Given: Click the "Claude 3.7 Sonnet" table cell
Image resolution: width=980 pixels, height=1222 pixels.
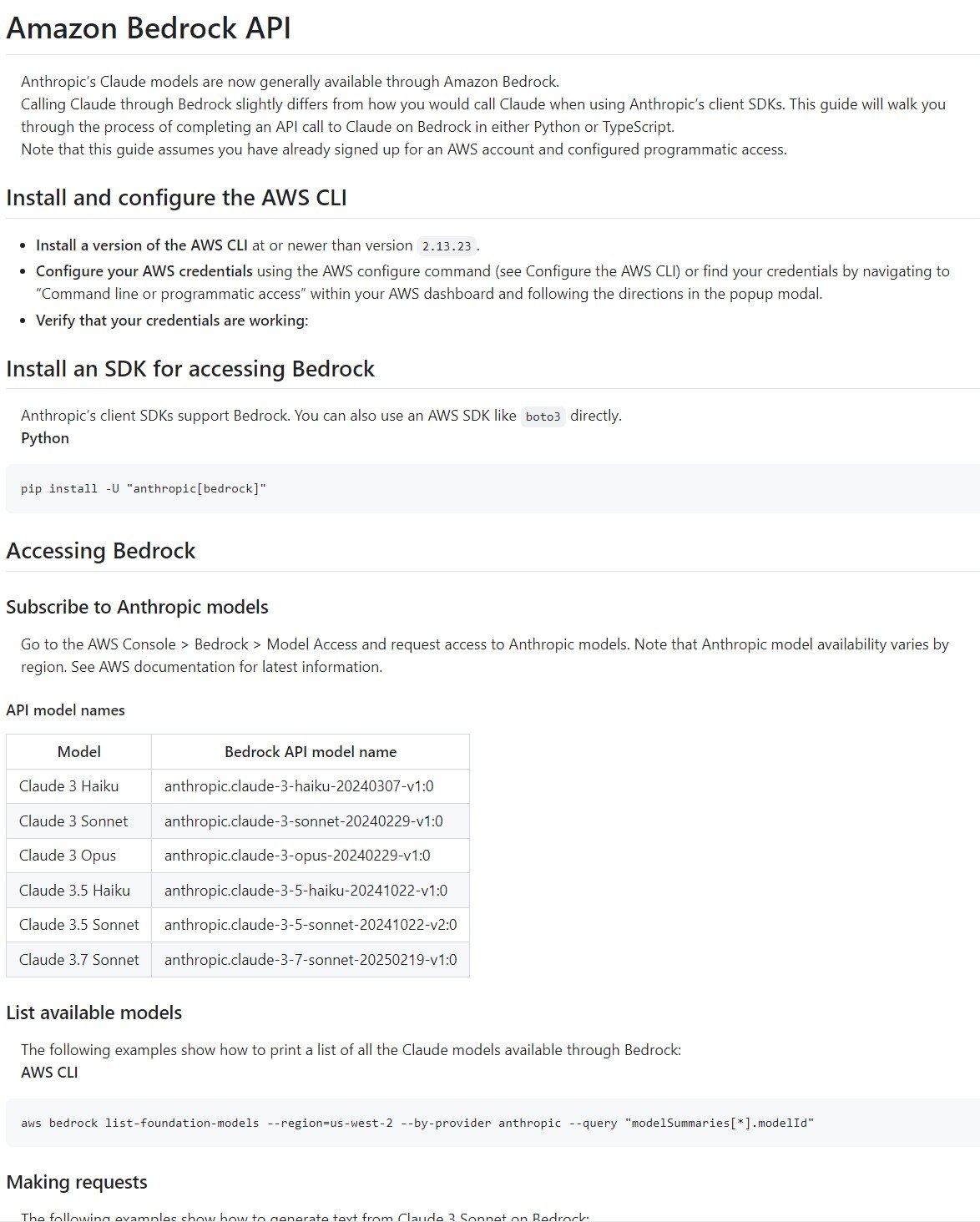Looking at the screenshot, I should [79, 960].
